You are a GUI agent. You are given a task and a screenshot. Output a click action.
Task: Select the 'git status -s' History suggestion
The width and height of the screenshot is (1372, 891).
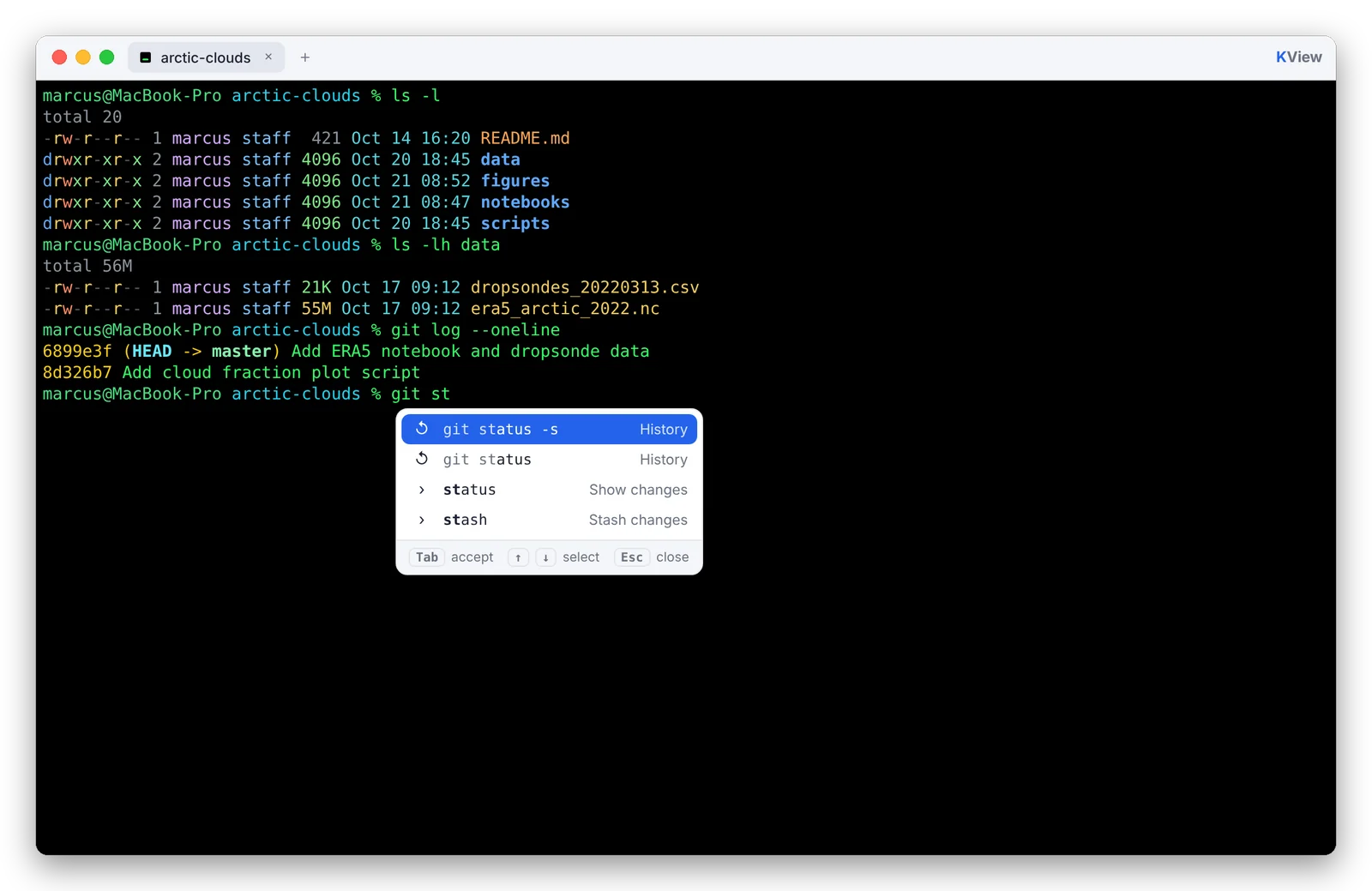coord(549,429)
